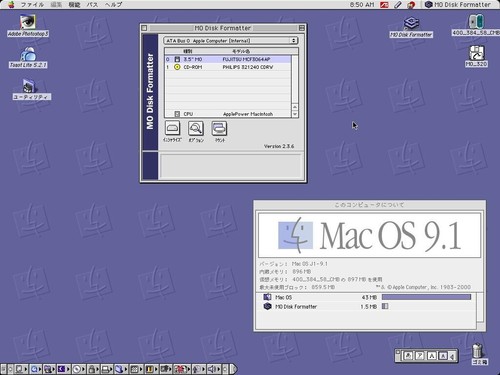Screen dimensions: 500x375
Task: Open the 機能 menu
Action: coord(74,5)
